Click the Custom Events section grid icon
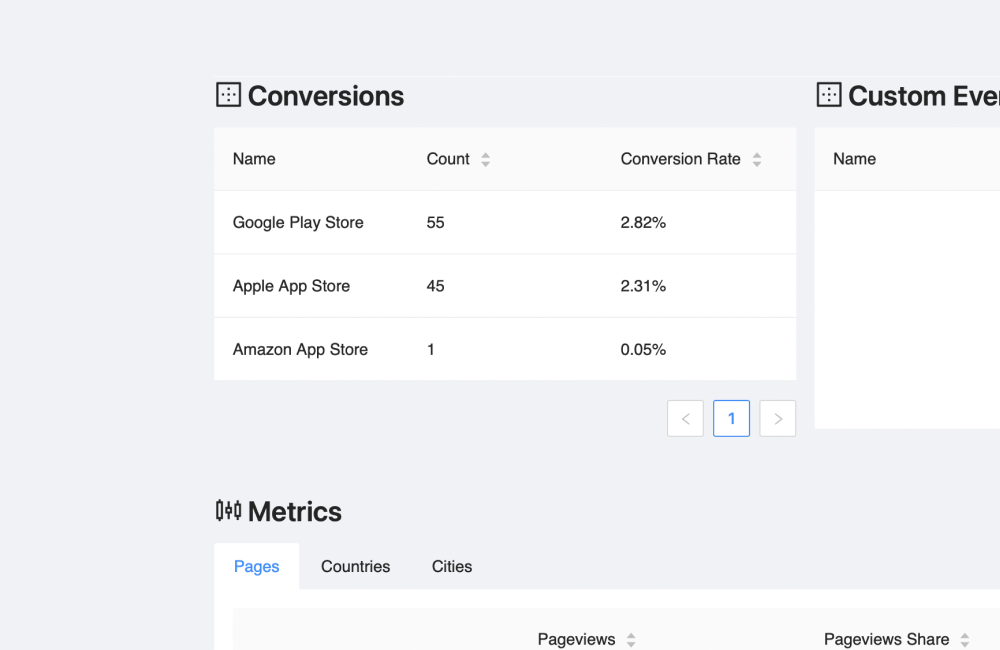The image size is (1000, 650). coord(829,95)
